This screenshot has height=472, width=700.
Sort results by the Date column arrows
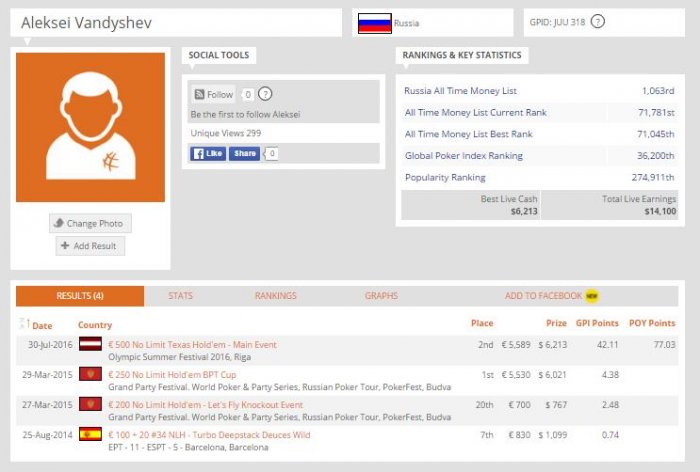pos(25,324)
